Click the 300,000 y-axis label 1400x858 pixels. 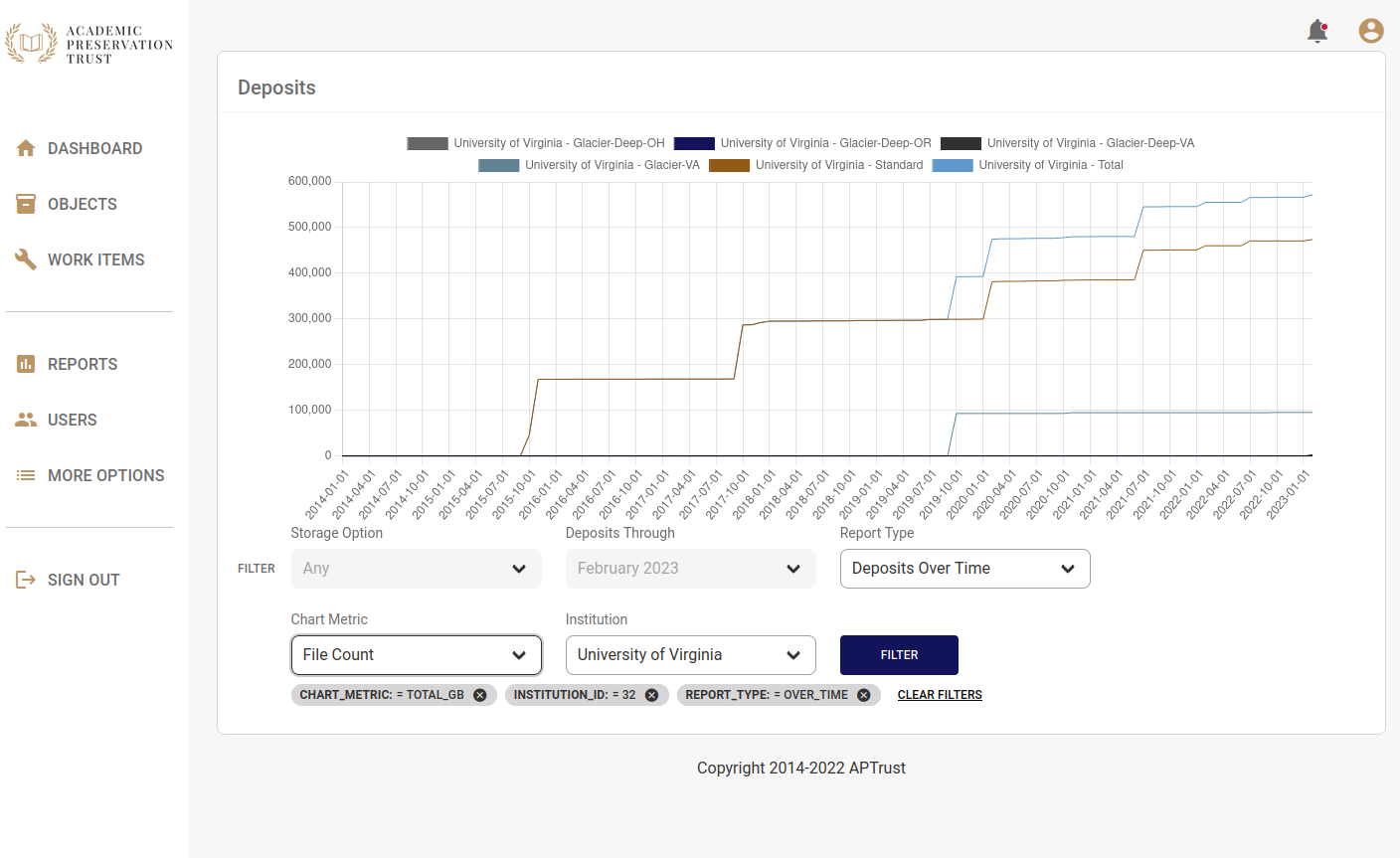click(310, 318)
